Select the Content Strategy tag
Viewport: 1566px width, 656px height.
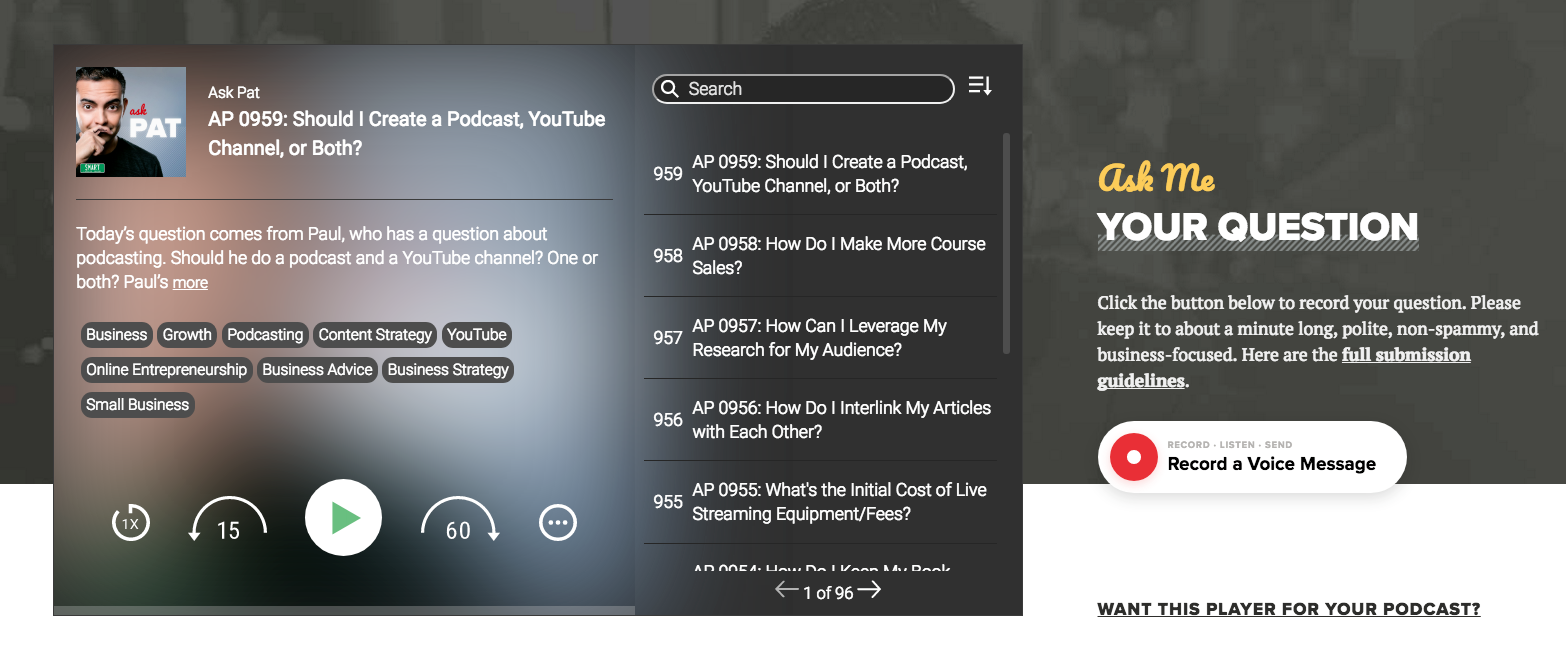375,335
